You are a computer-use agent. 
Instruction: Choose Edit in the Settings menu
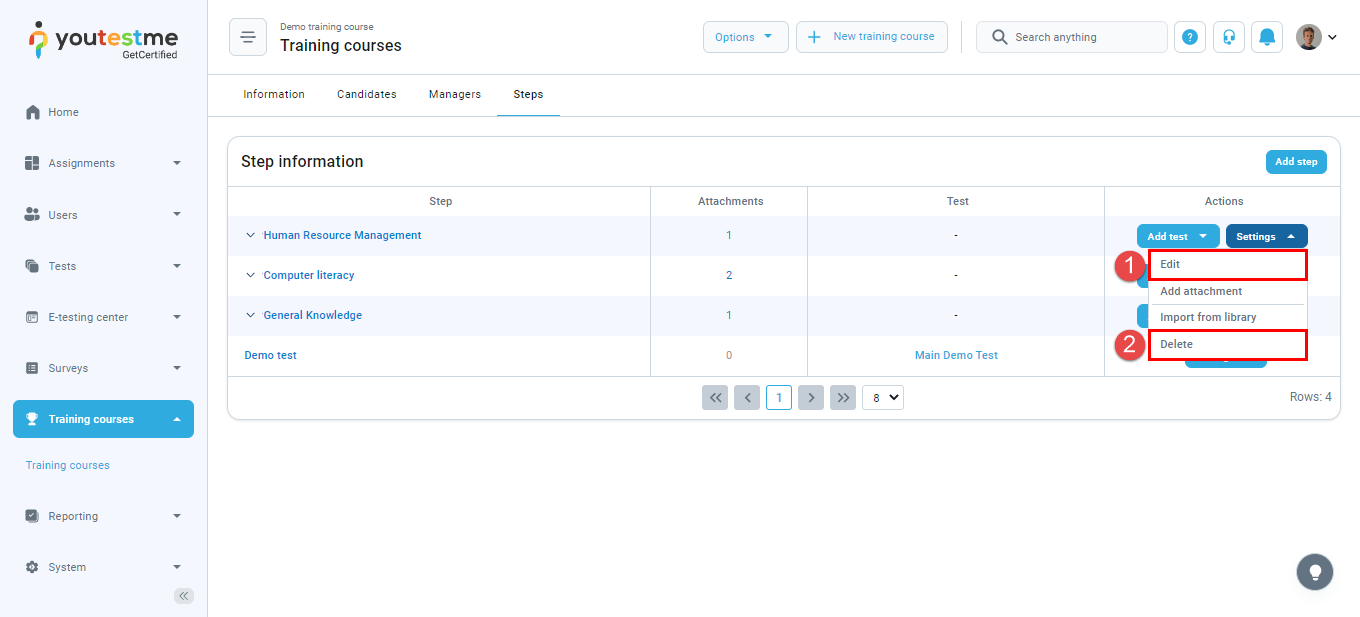tap(1227, 265)
